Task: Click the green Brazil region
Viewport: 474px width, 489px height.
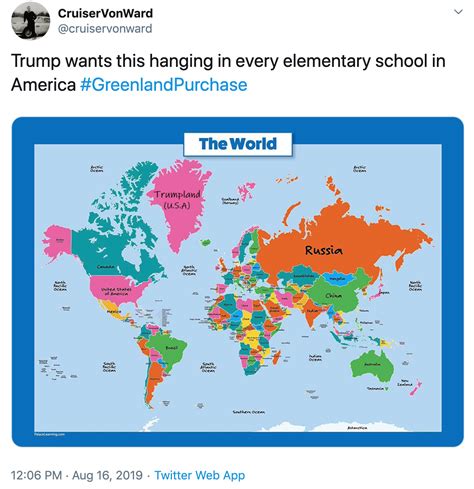Action: tap(167, 350)
